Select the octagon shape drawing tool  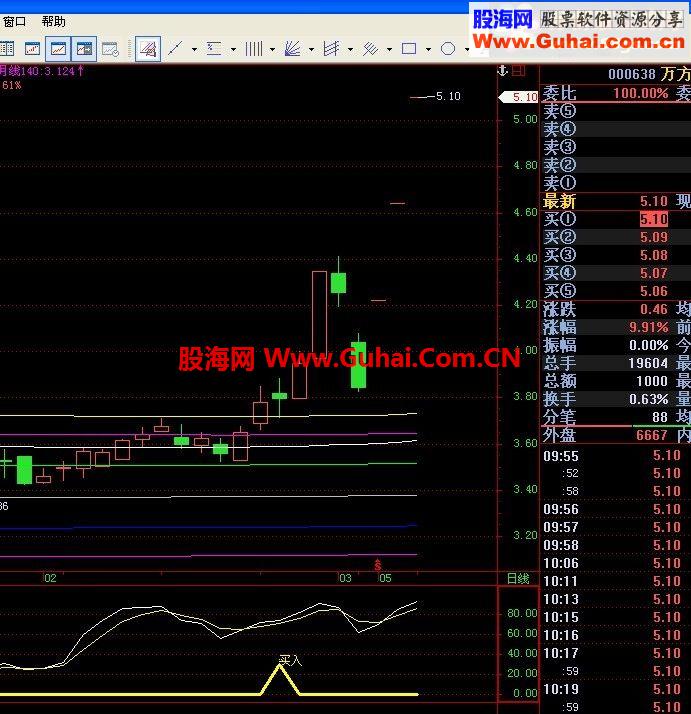[448, 48]
